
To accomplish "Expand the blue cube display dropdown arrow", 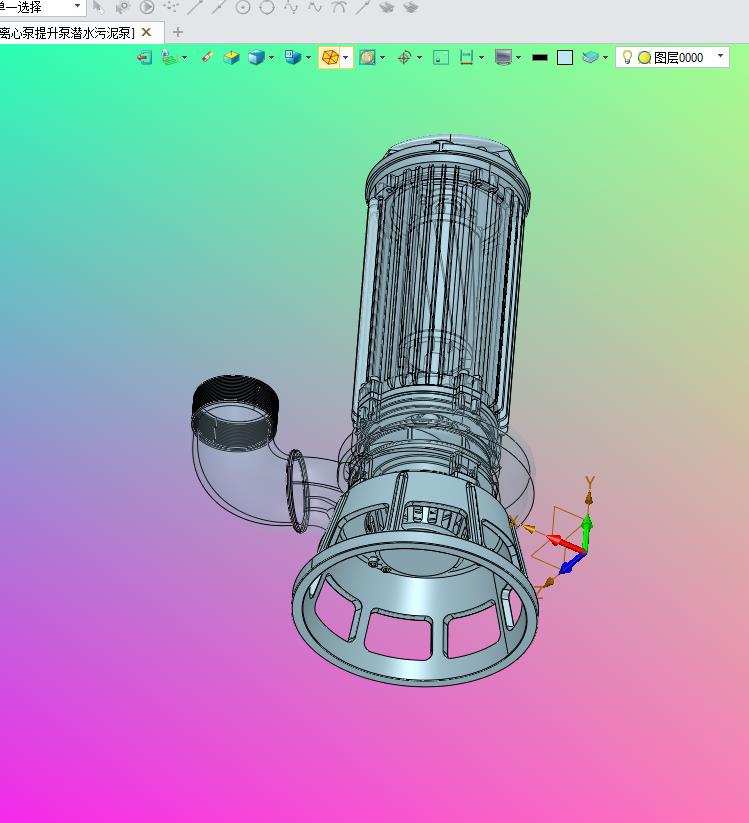I will pyautogui.click(x=271, y=57).
